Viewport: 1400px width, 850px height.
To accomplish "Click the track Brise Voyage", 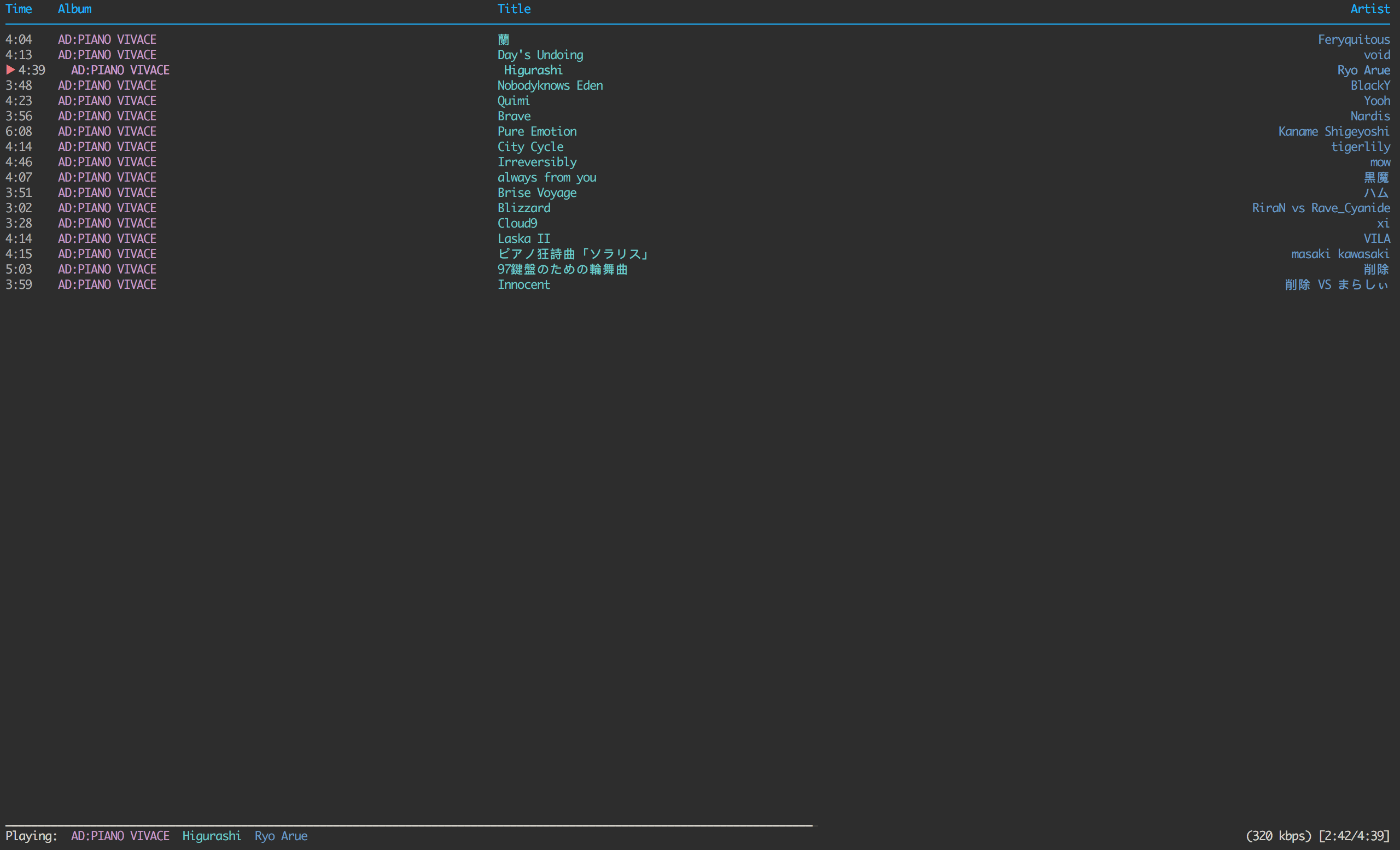I will pos(536,192).
